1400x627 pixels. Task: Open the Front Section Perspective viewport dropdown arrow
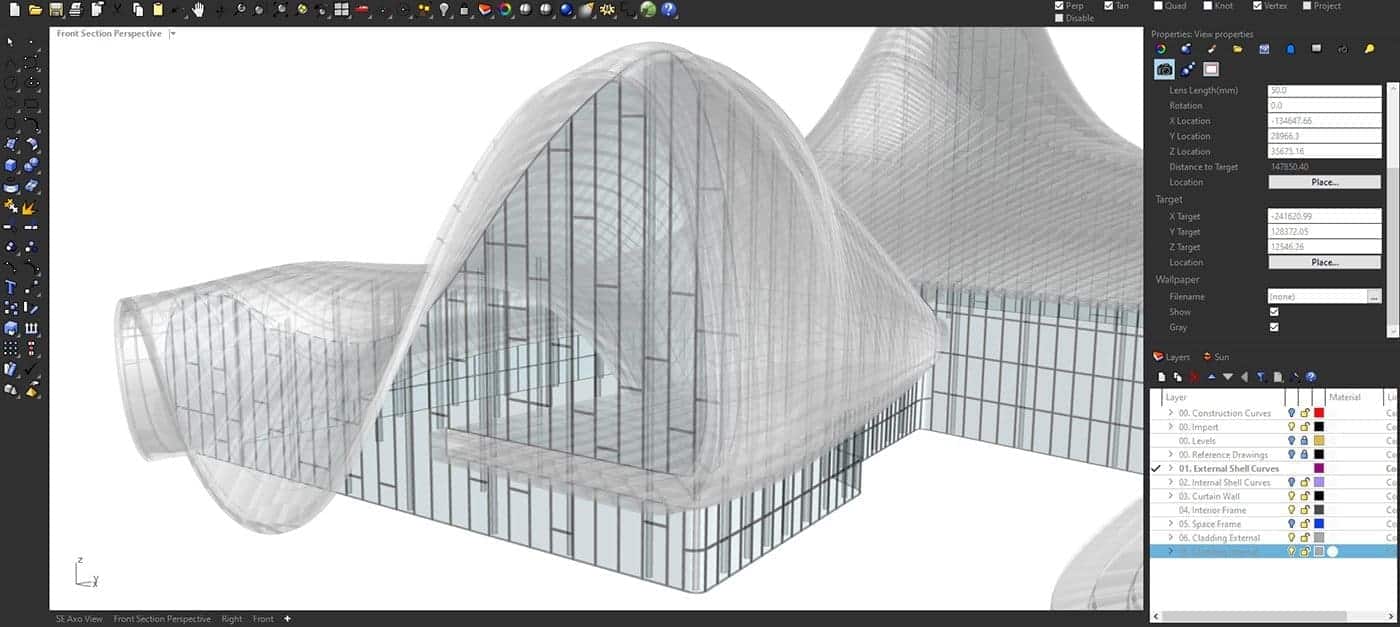pyautogui.click(x=171, y=33)
